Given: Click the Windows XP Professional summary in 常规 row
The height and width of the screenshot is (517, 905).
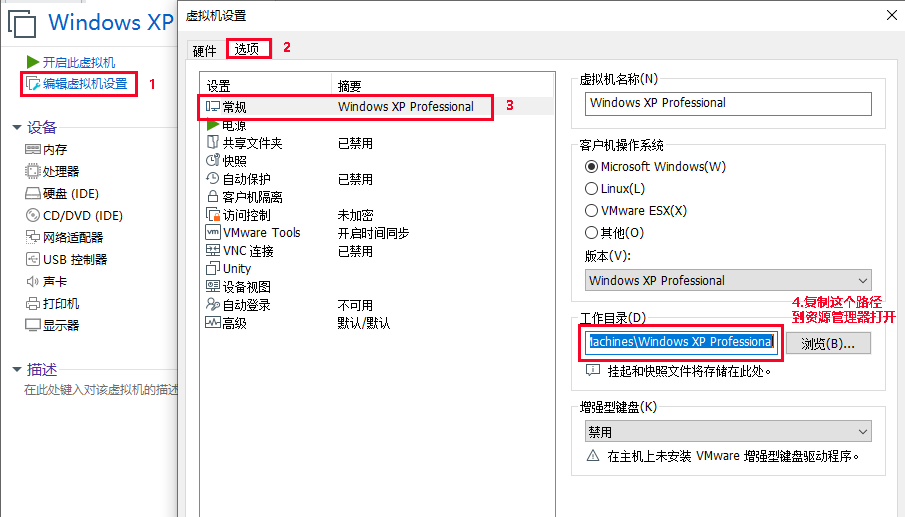Looking at the screenshot, I should (406, 107).
